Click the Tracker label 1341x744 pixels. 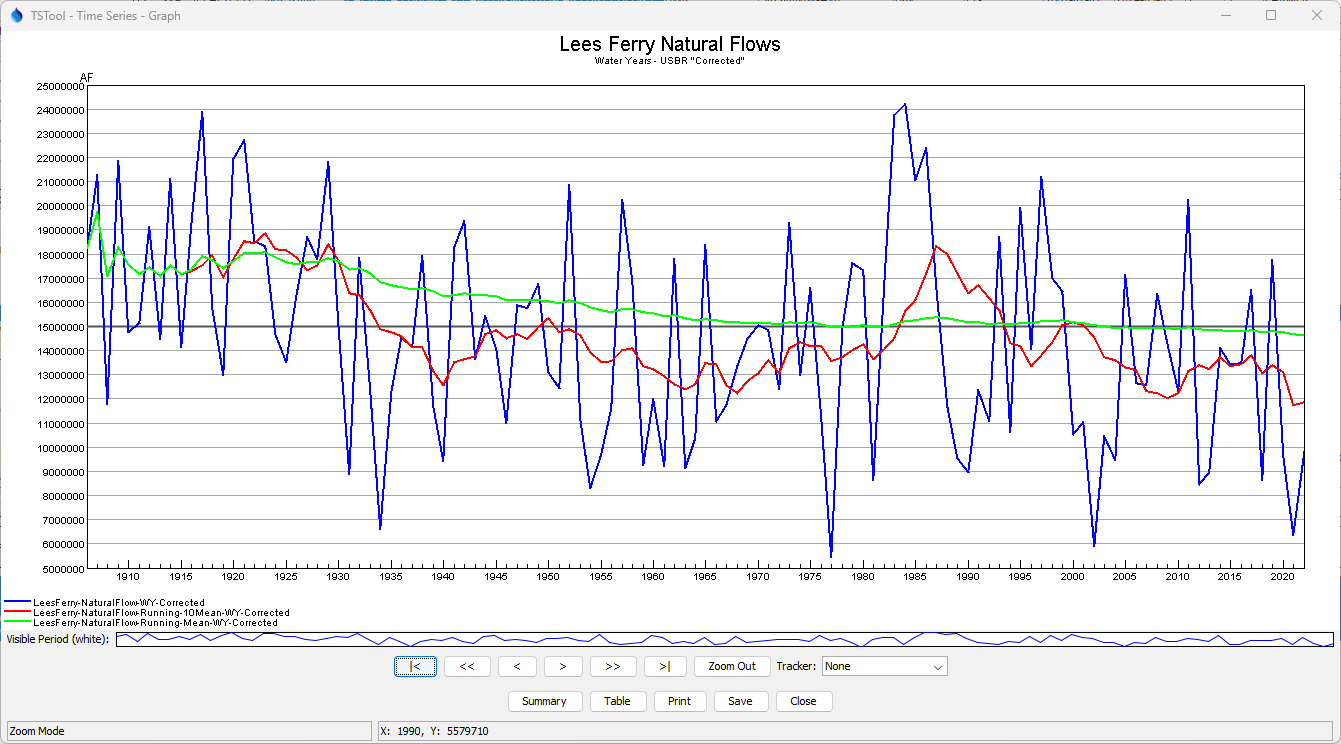point(796,666)
